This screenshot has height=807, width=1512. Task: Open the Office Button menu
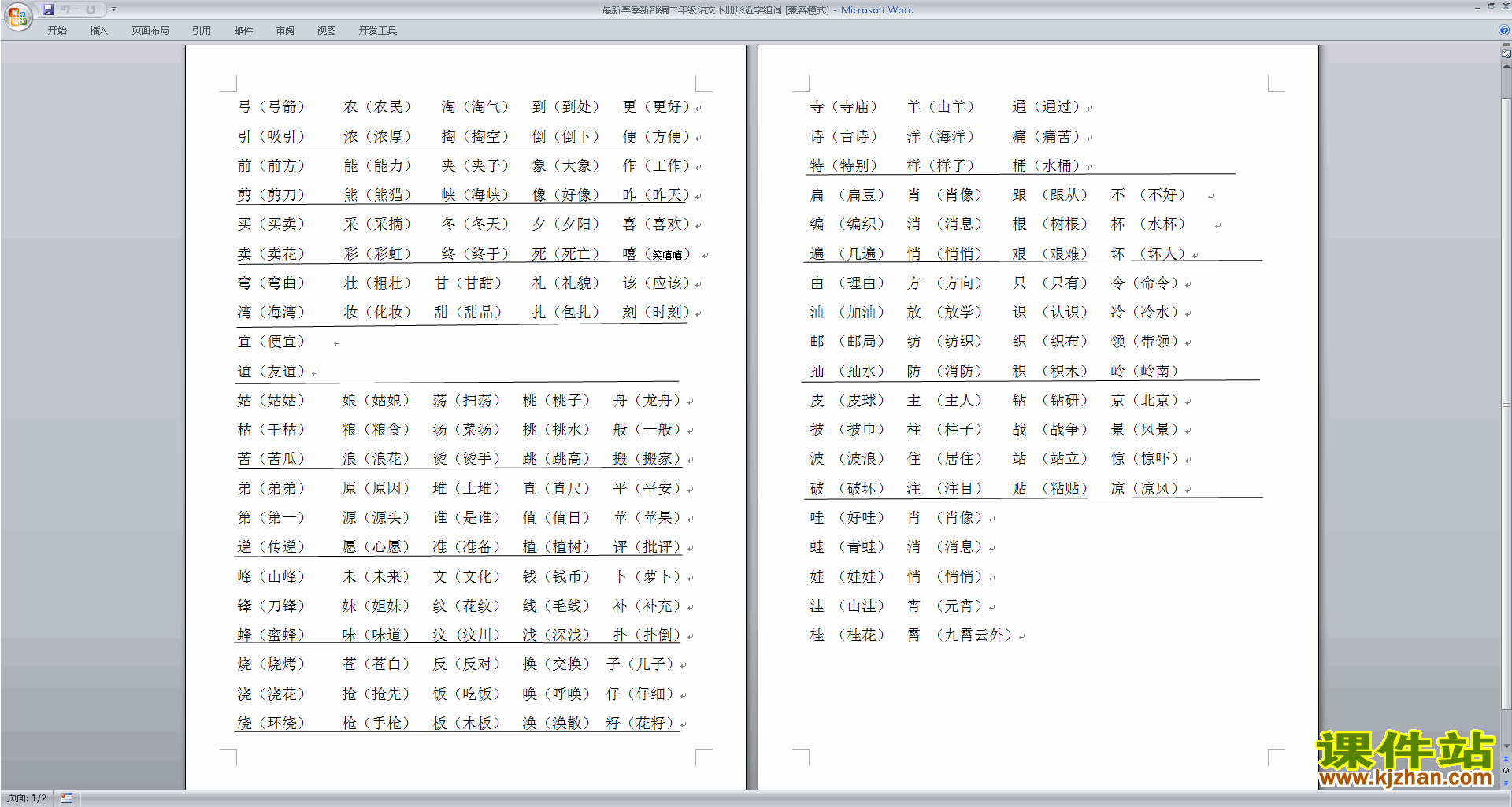[17, 16]
